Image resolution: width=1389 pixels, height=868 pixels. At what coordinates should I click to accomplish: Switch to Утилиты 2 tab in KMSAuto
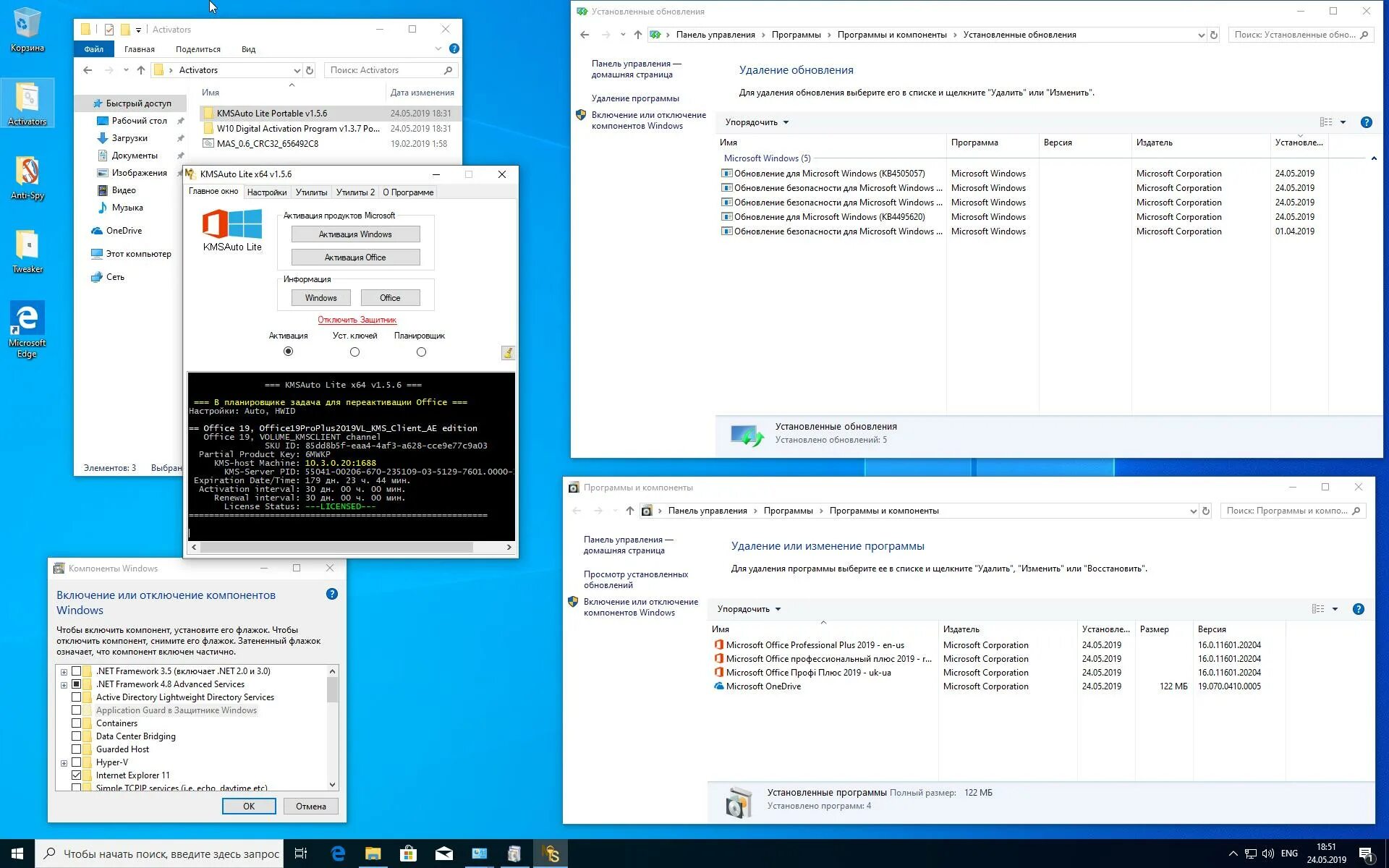355,192
